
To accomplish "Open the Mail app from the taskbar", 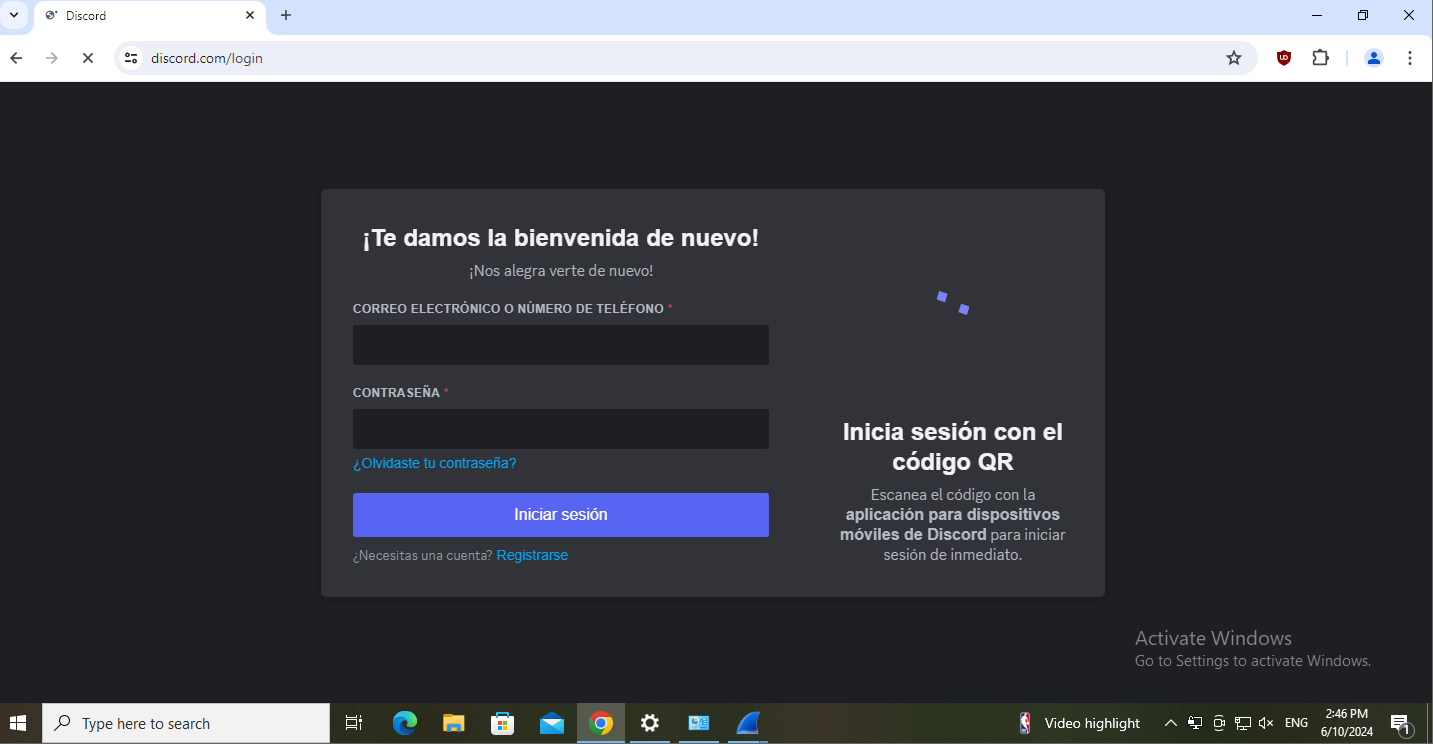I will coord(552,723).
